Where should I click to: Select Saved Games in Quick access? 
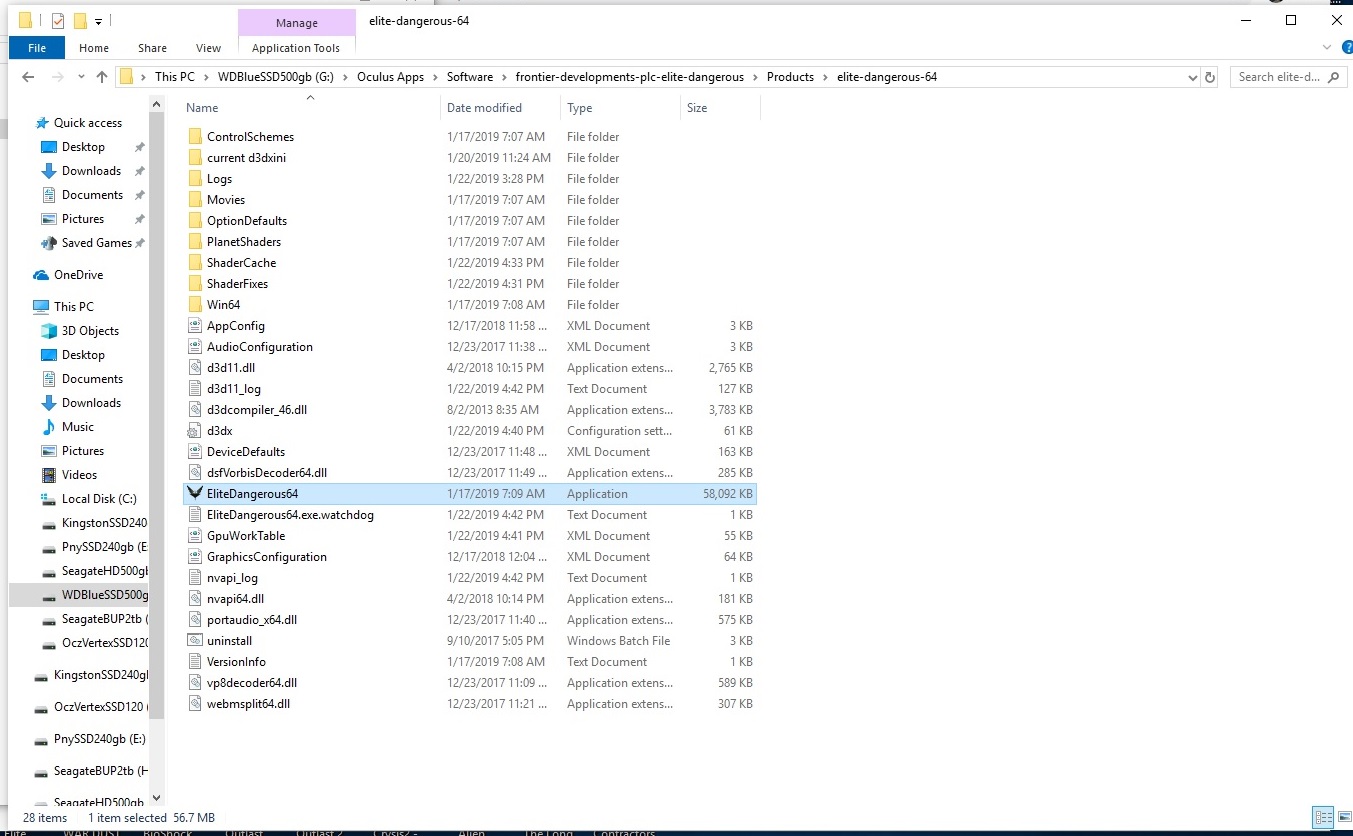click(x=97, y=242)
